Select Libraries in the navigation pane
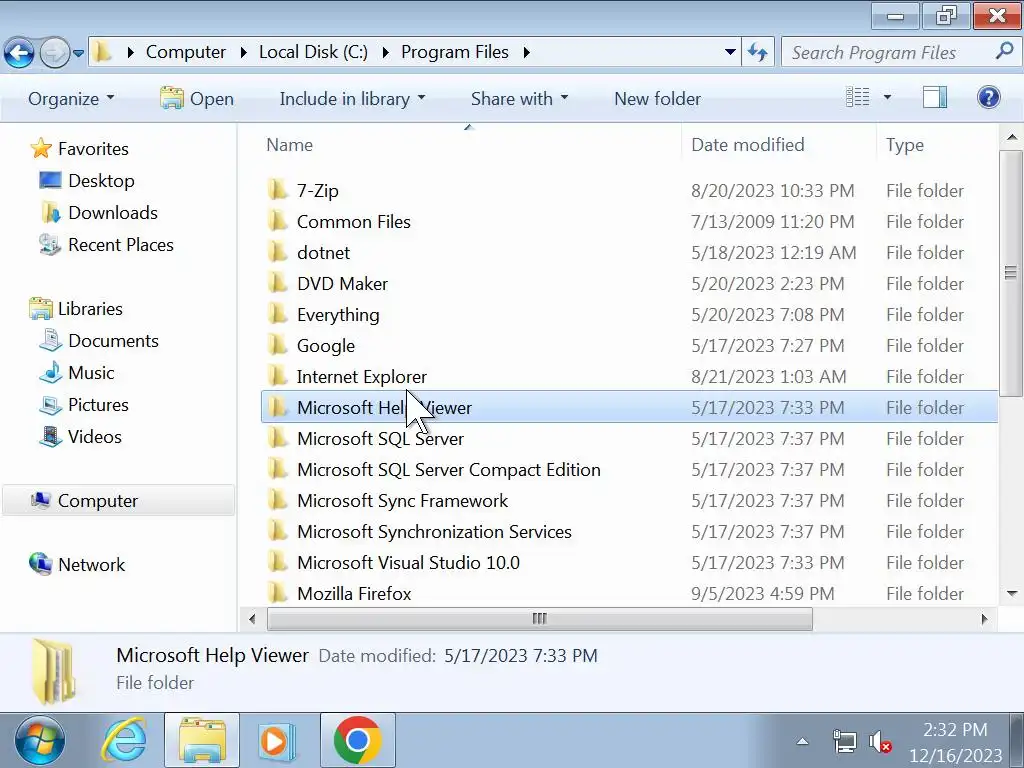The width and height of the screenshot is (1024, 768). tap(76, 309)
